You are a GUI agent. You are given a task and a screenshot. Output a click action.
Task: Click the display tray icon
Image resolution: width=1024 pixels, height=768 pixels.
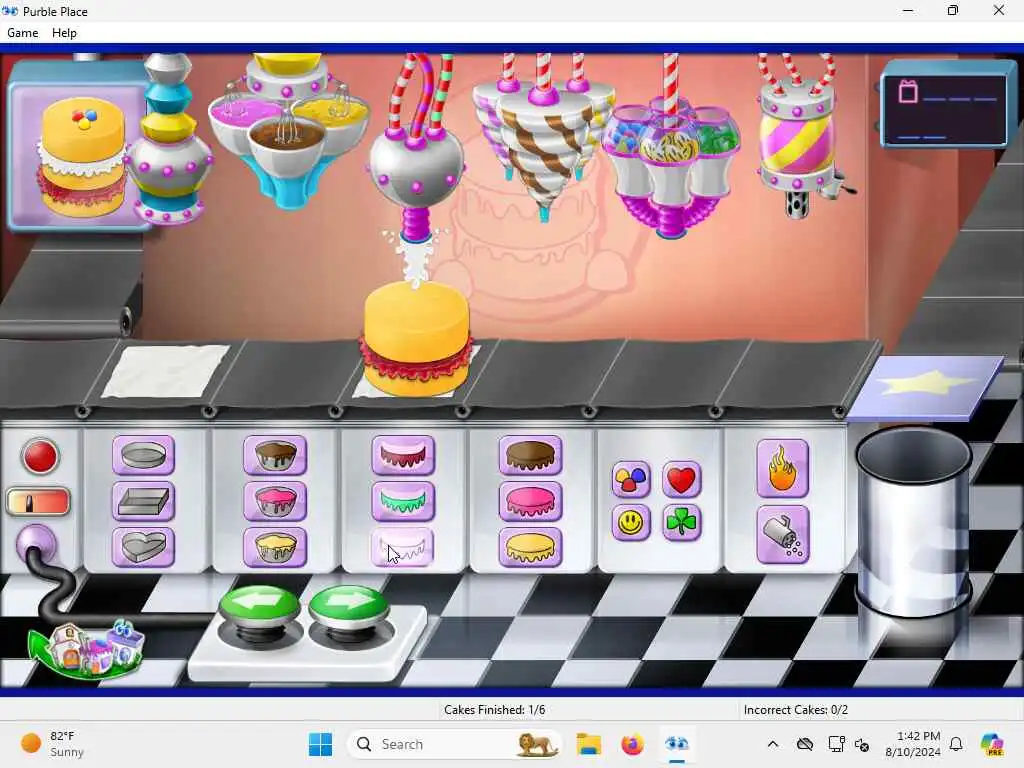coord(836,744)
